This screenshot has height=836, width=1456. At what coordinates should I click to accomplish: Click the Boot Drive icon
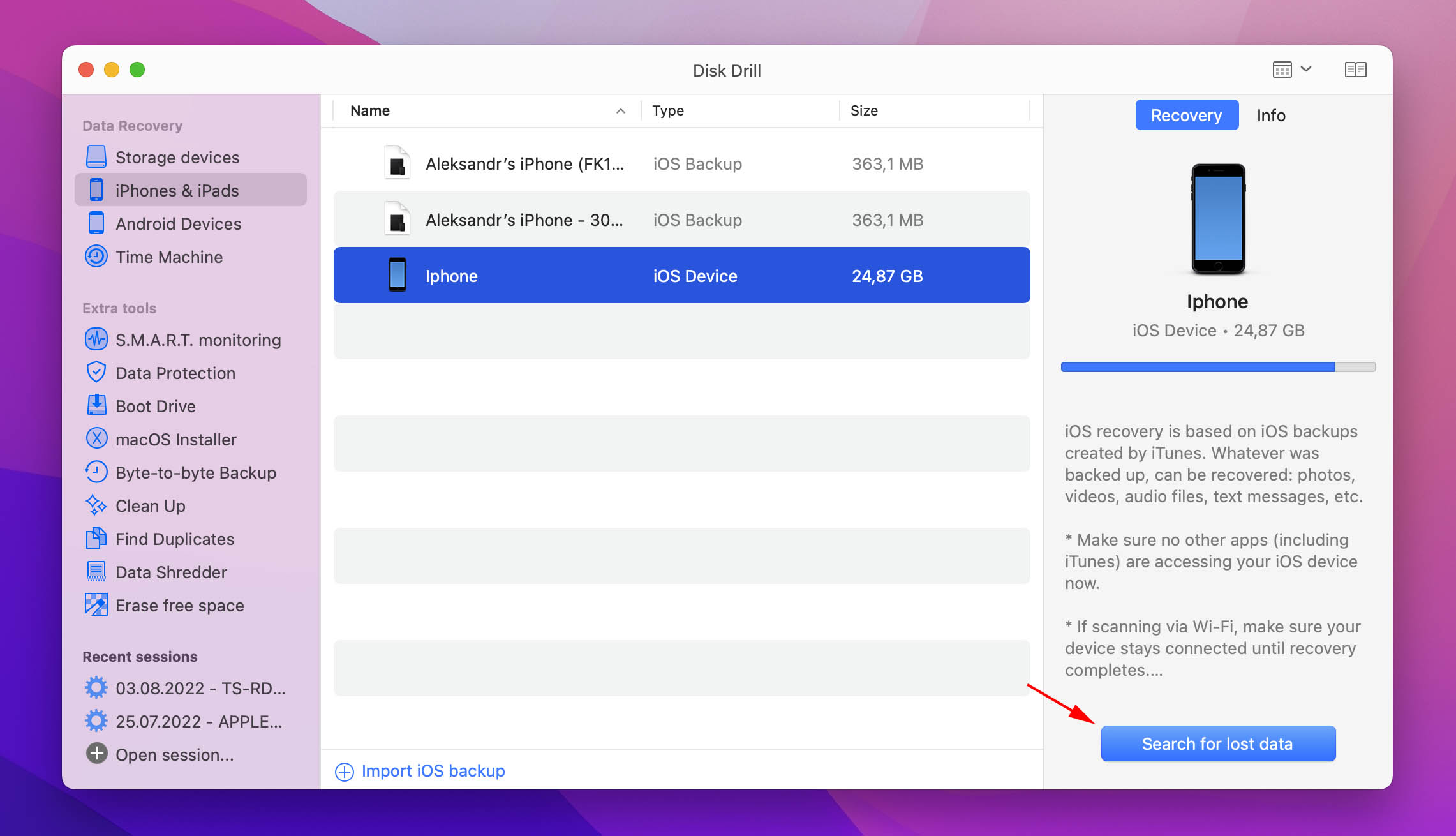[96, 406]
